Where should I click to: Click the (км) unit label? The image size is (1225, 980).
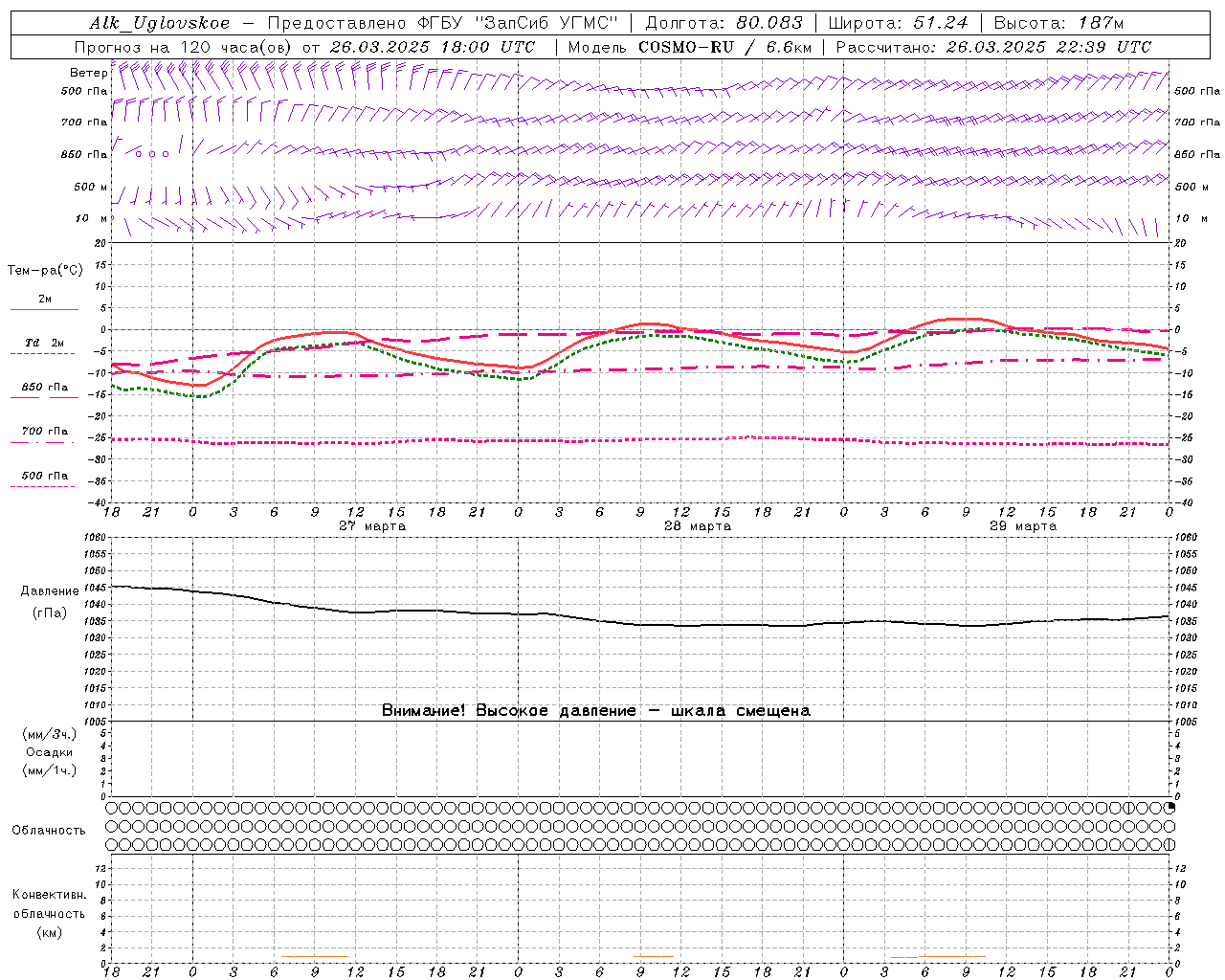[x=49, y=932]
